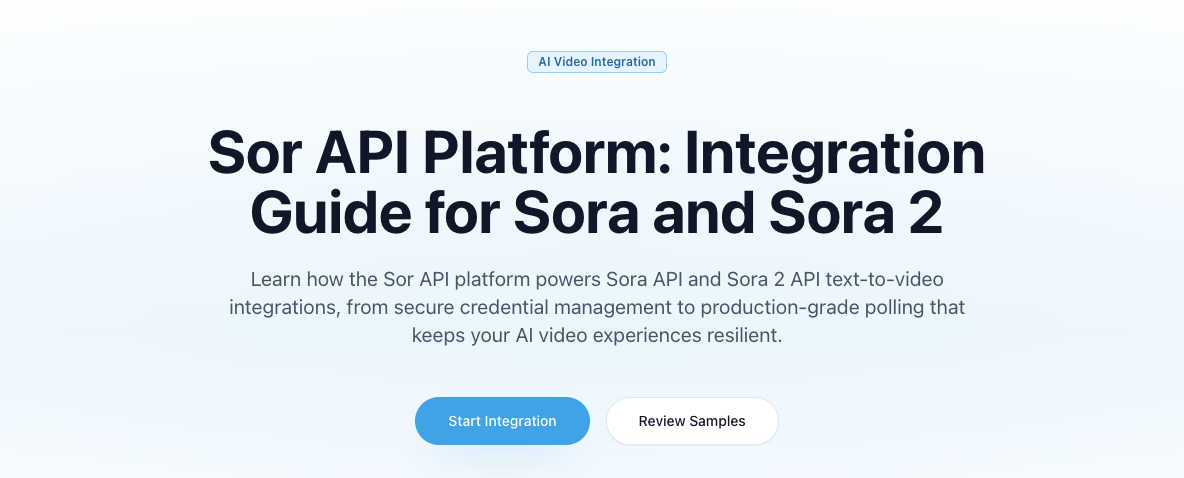This screenshot has width=1184, height=478.
Task: Click the Start Integration button
Action: pos(502,421)
